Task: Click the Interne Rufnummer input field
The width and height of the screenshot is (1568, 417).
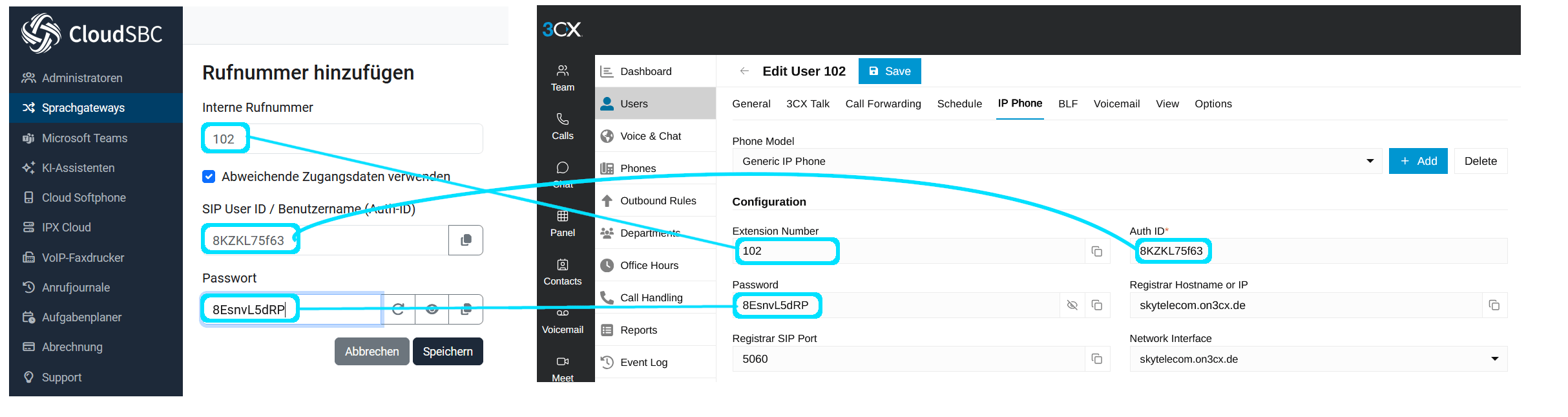Action: pos(342,139)
